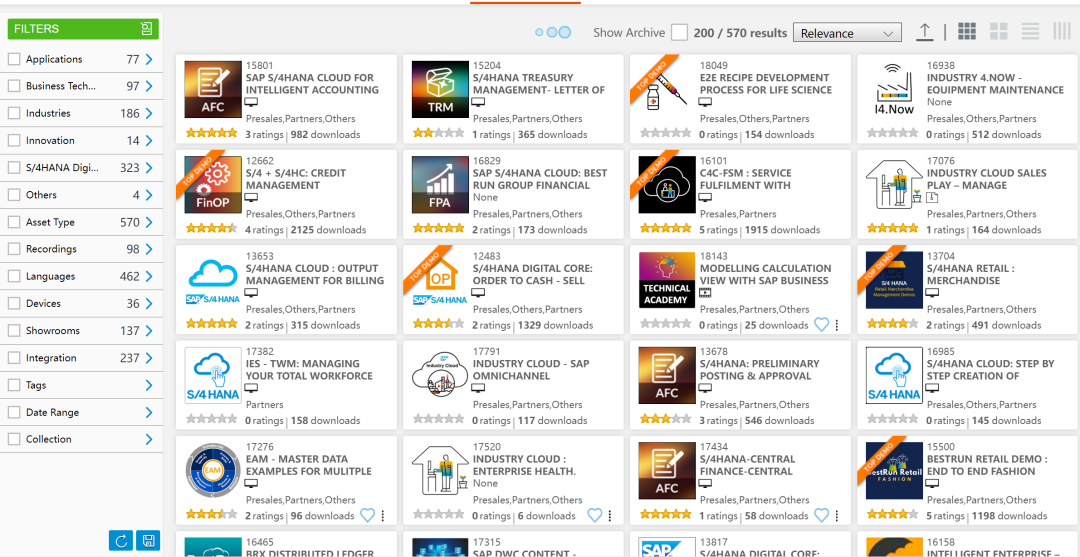The image size is (1080, 557).
Task: Favorite the Modelling Calculation View demo heart
Action: click(821, 324)
